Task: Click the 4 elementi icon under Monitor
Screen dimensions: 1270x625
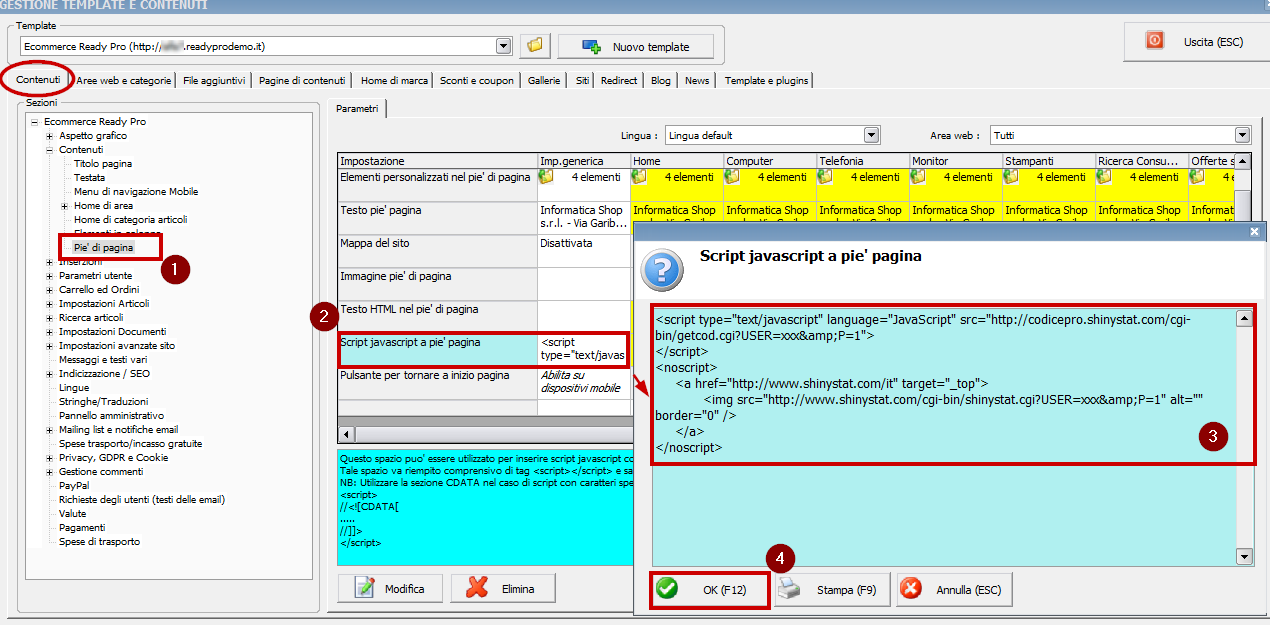Action: [918, 177]
